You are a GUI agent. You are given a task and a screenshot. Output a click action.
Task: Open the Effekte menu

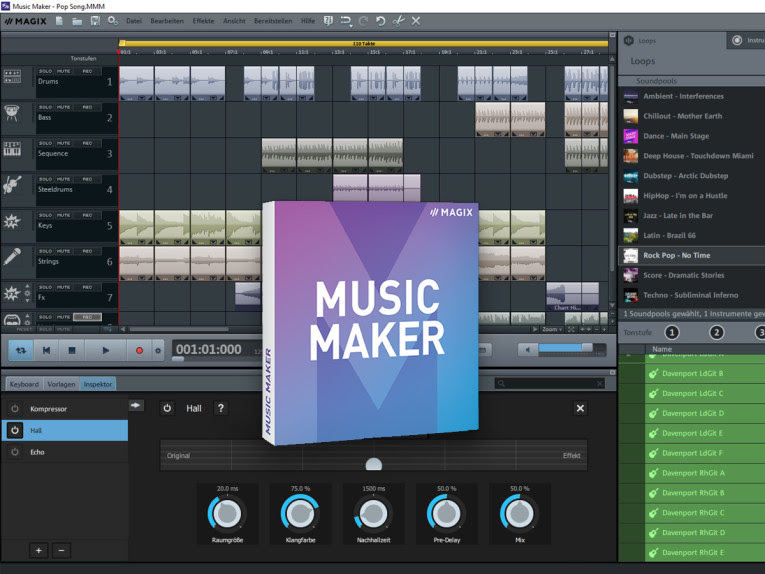click(203, 21)
